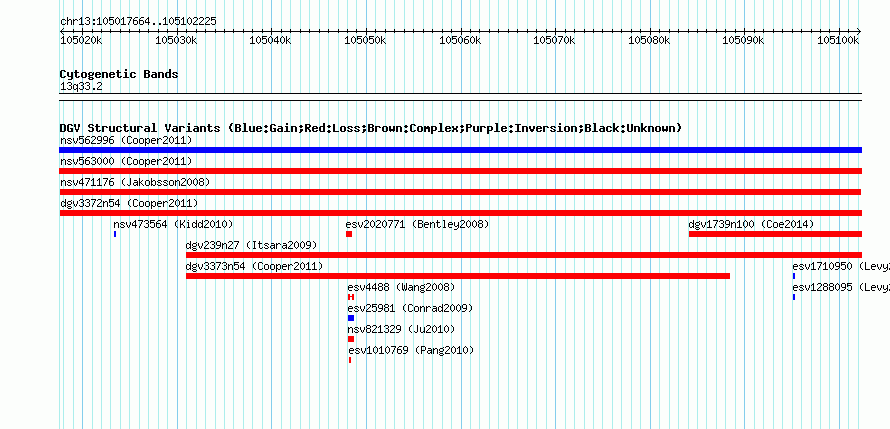The width and height of the screenshot is (890, 429).
Task: Open the esv1010769 (Pang2010) label
Action: click(411, 350)
